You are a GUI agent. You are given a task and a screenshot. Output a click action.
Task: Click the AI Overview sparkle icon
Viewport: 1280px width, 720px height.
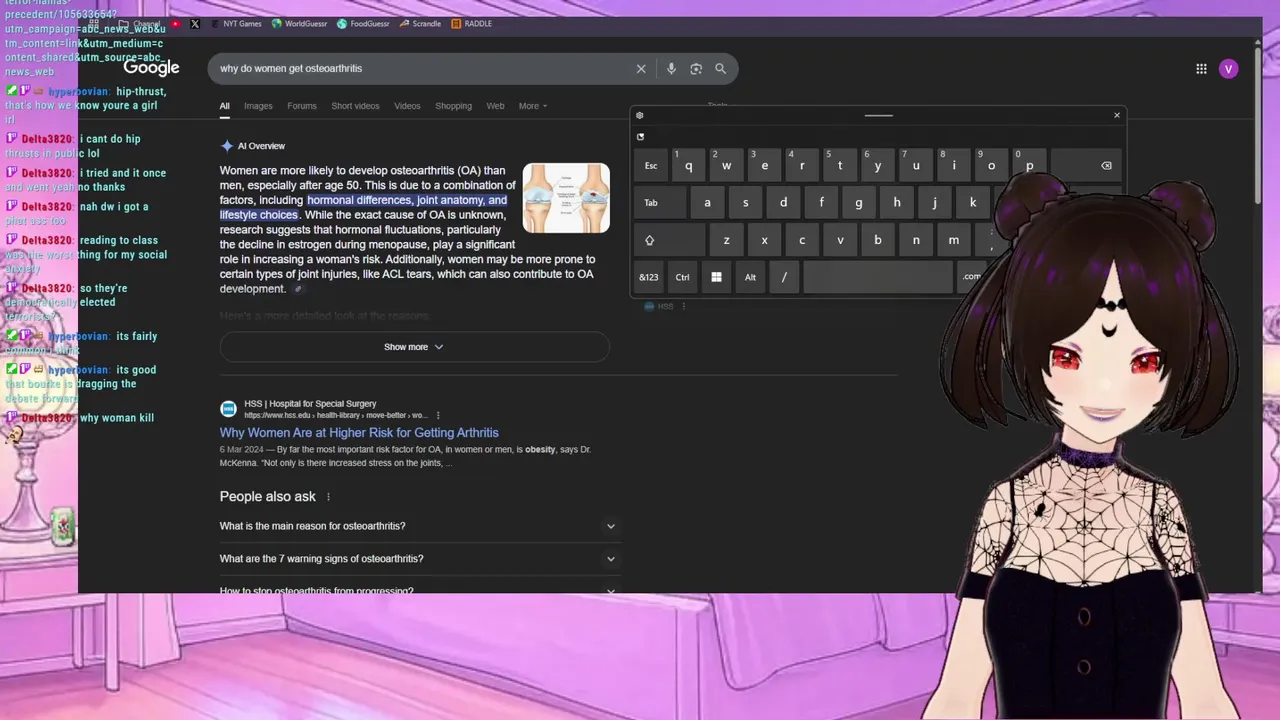pyautogui.click(x=227, y=146)
